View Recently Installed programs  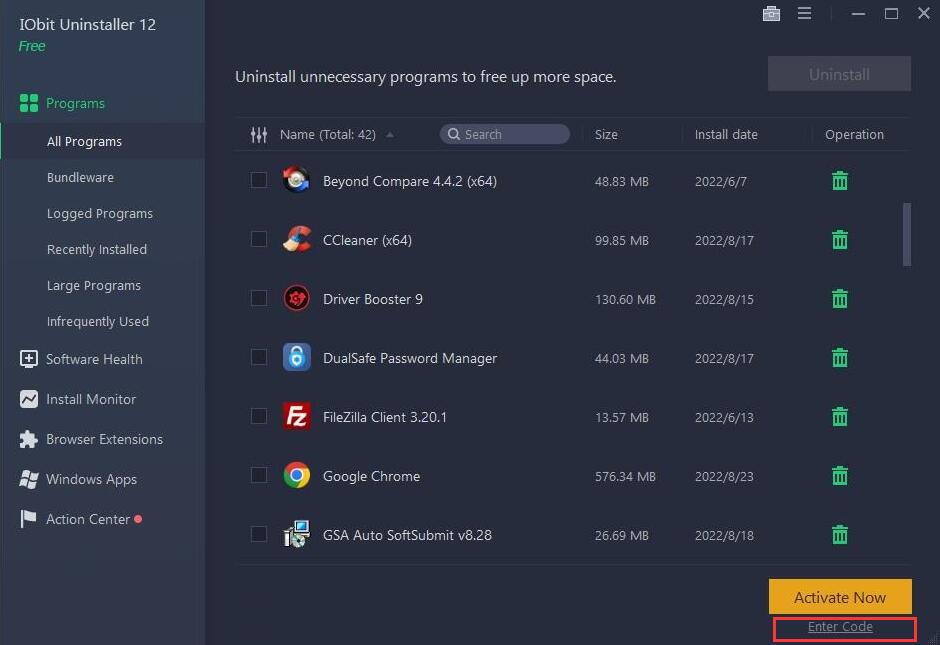tap(97, 249)
